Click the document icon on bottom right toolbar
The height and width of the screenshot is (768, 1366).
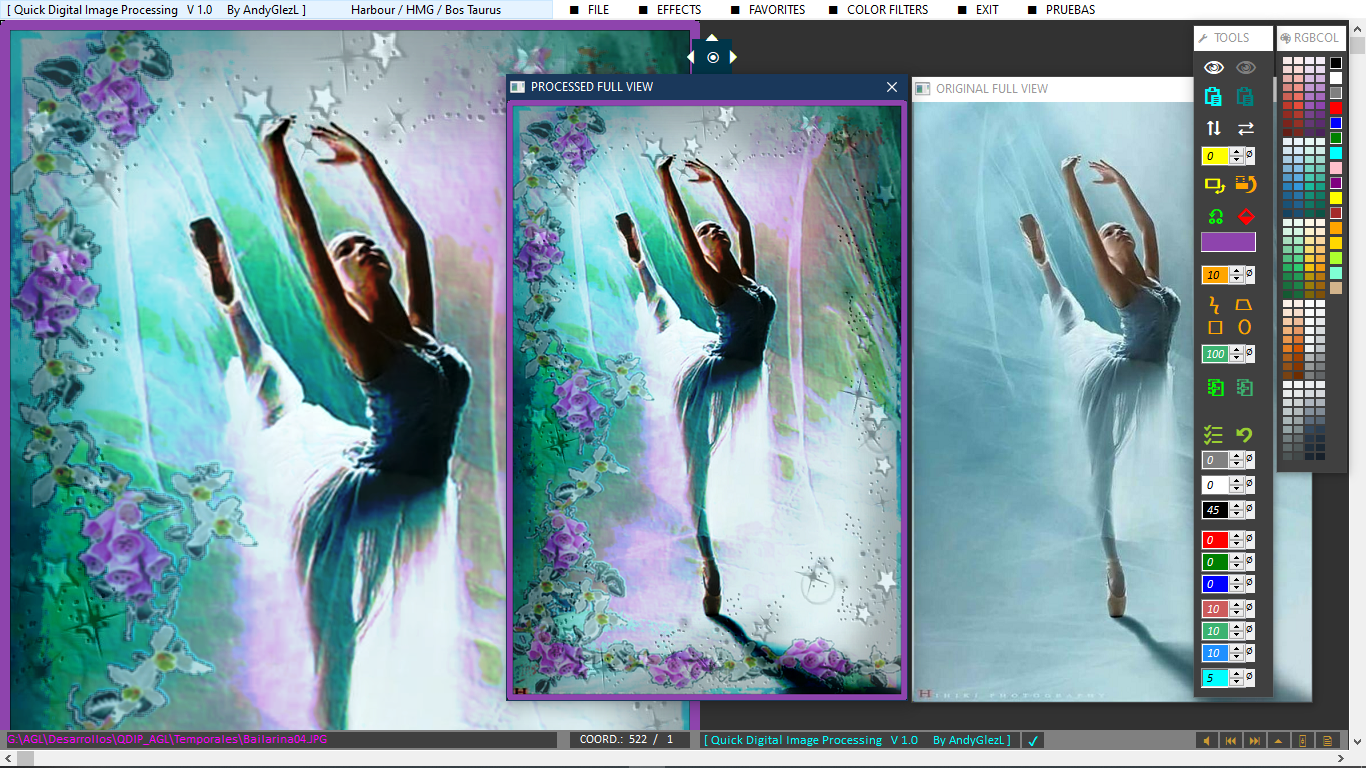tap(1325, 740)
